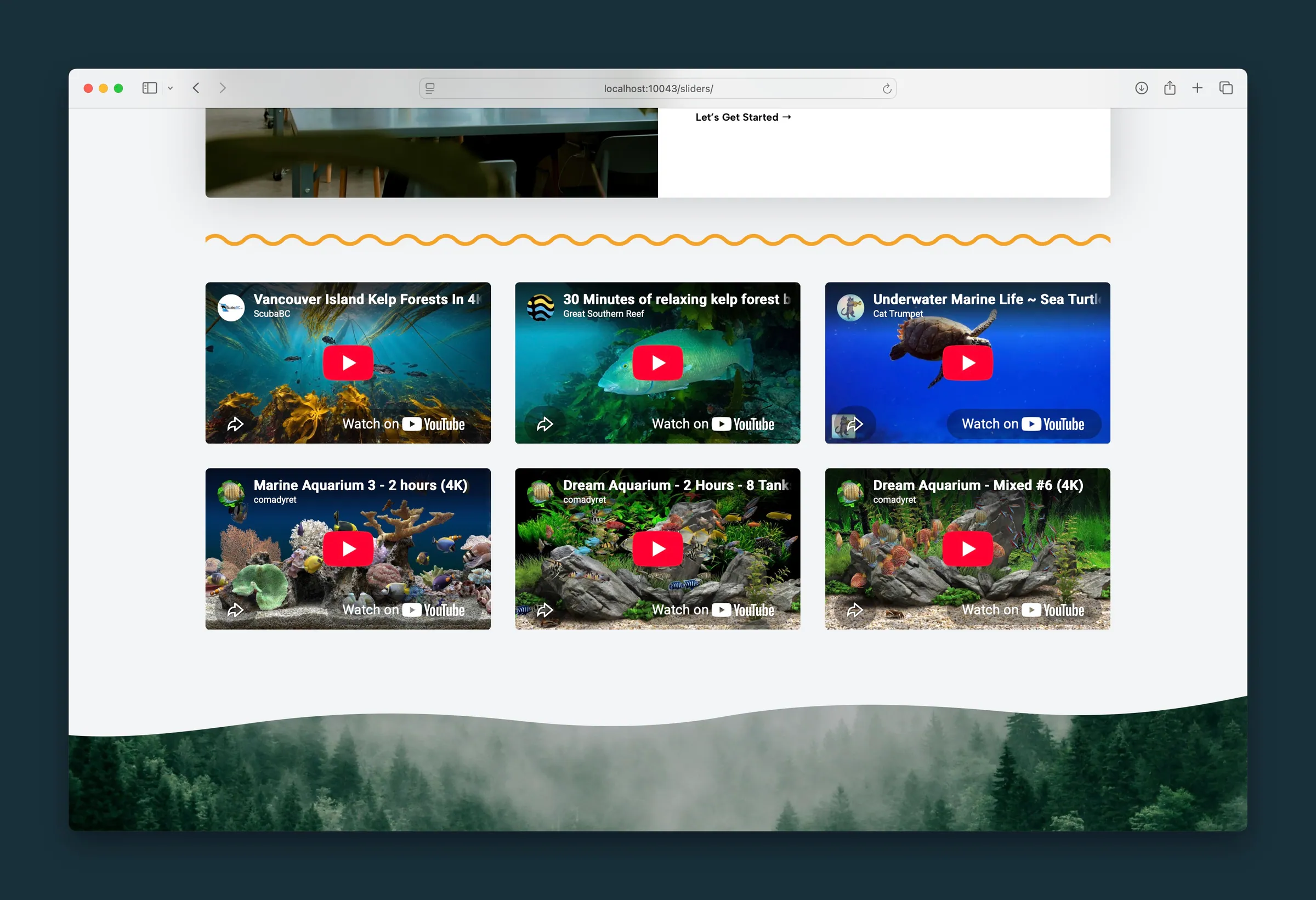Play the Vancouver Island Kelp Forests video
This screenshot has width=1316, height=900.
(x=348, y=363)
